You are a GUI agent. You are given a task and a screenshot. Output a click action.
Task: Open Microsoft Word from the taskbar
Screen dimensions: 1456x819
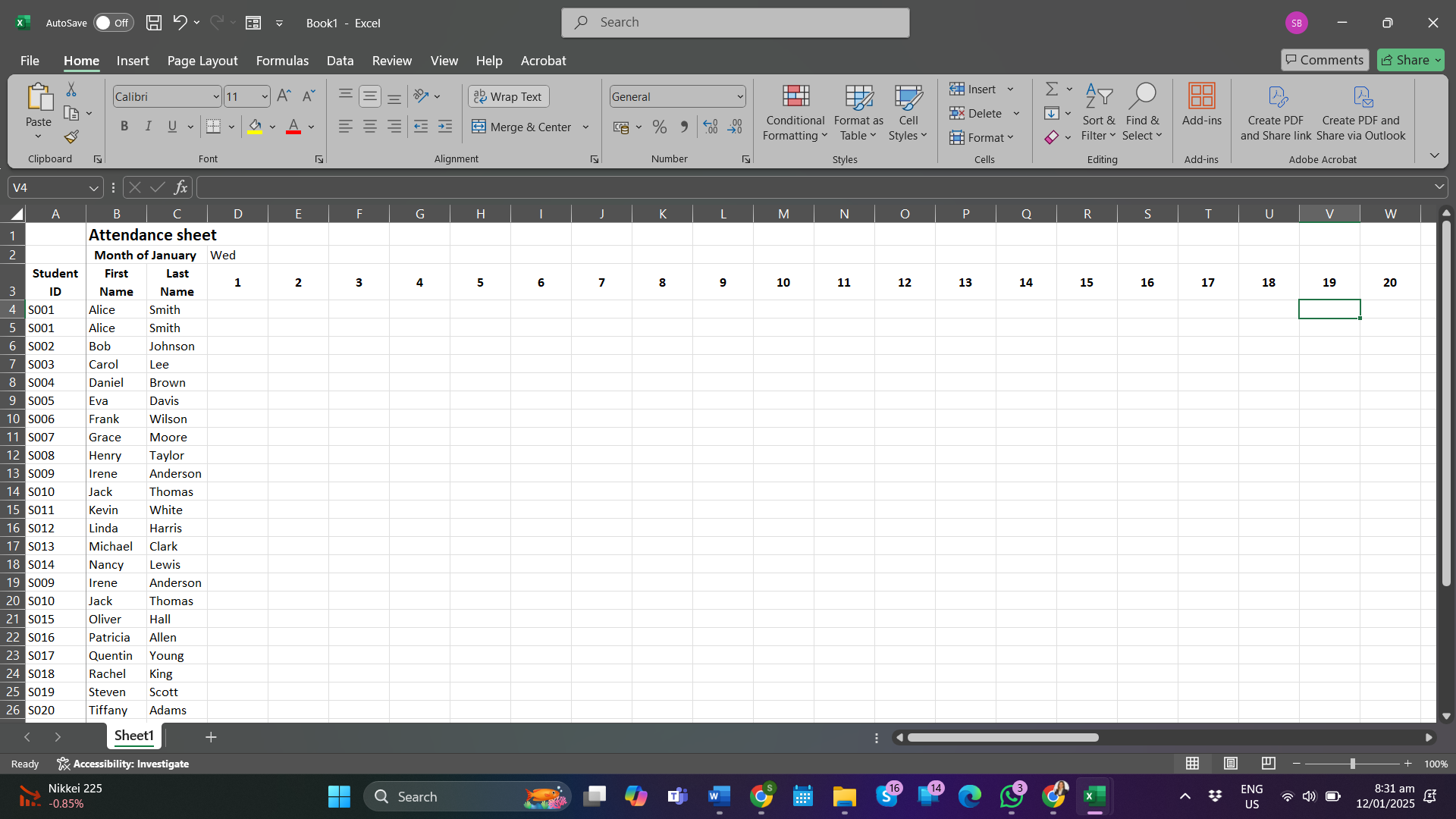pos(719,796)
